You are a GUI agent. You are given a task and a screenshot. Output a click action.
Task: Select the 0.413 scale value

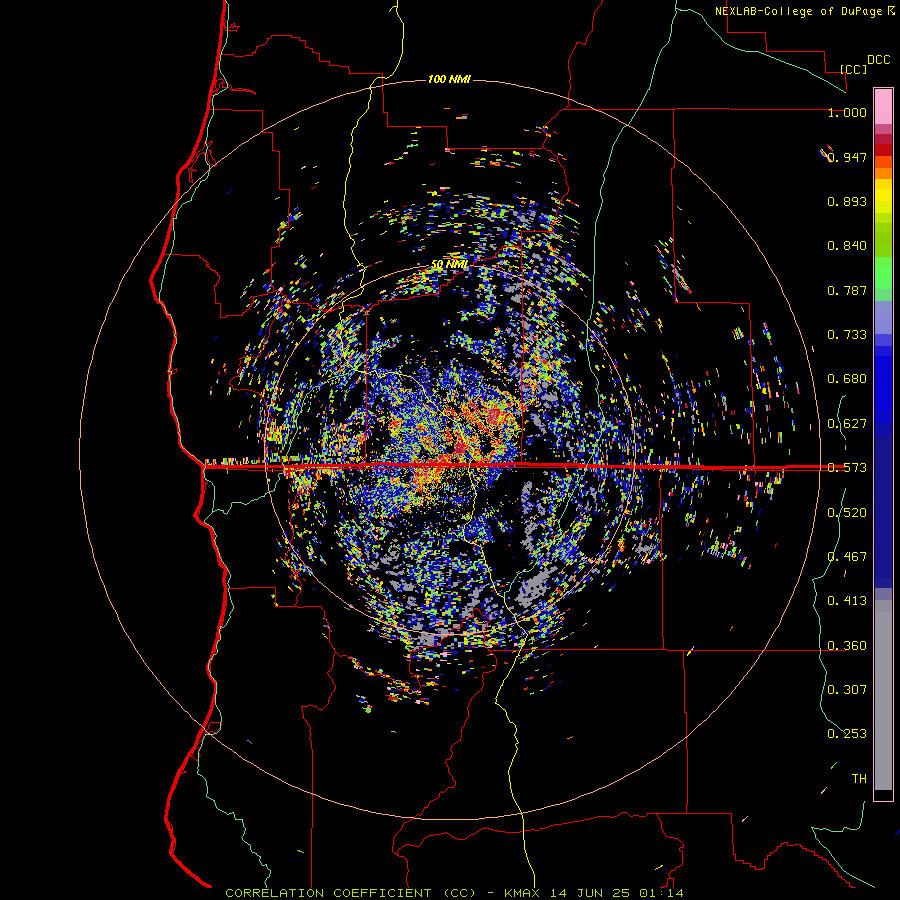click(847, 601)
